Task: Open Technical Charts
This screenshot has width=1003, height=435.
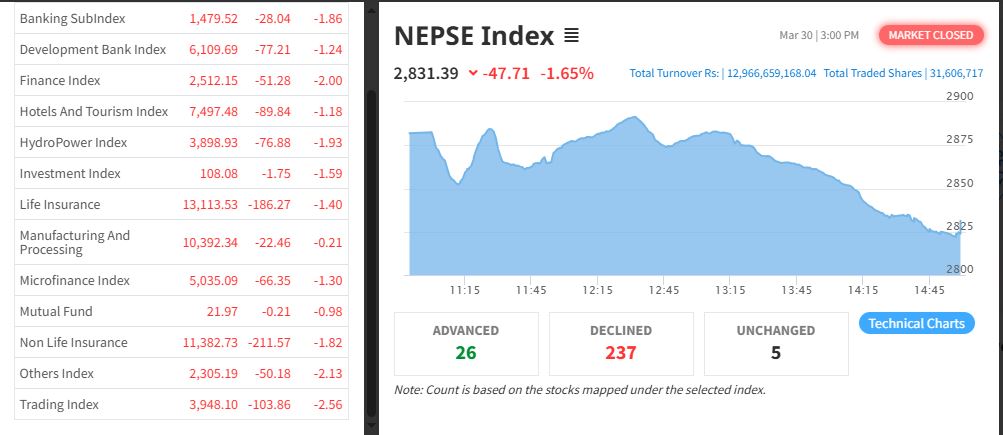Action: (x=916, y=323)
